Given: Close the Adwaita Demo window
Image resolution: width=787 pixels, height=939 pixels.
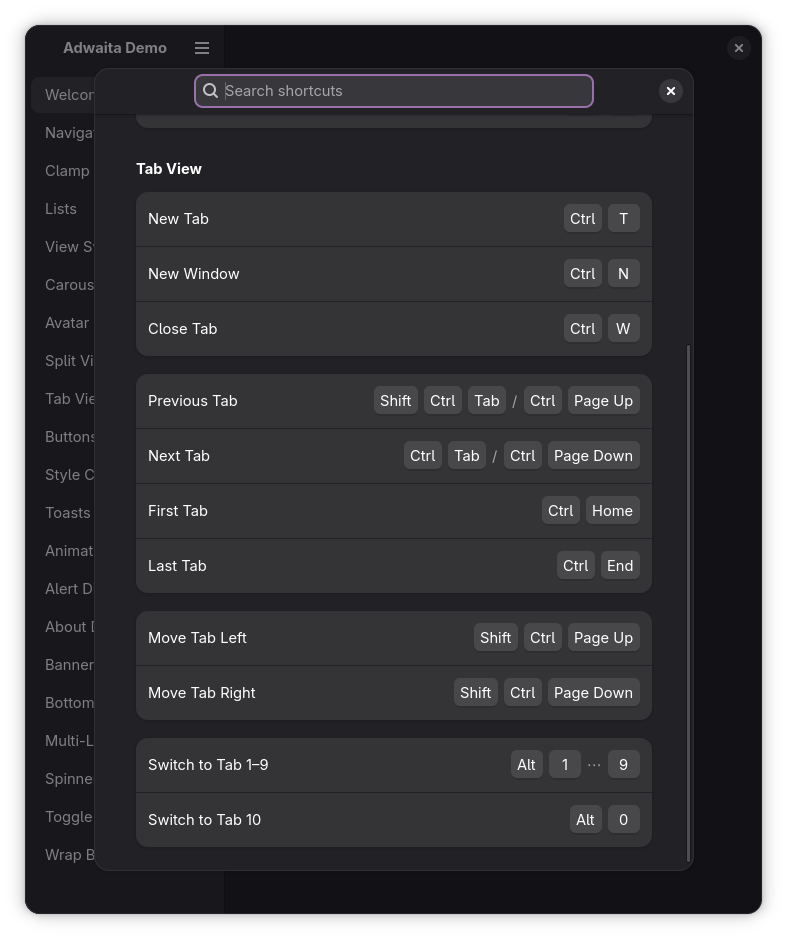Looking at the screenshot, I should 738,48.
